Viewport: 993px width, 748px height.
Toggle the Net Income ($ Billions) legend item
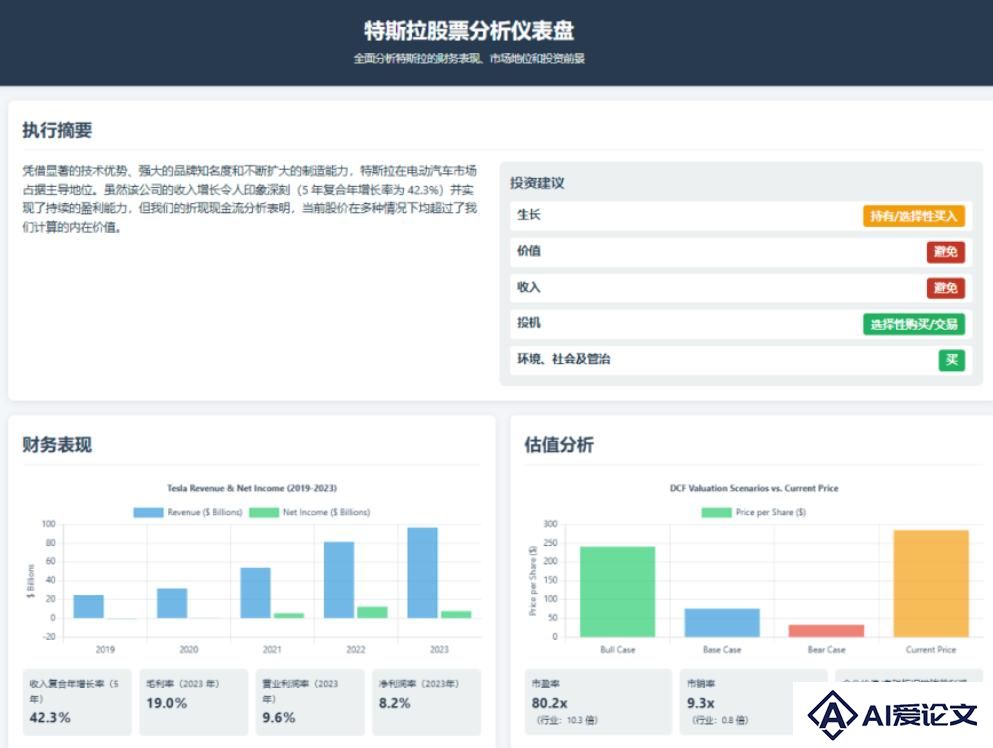tap(310, 512)
